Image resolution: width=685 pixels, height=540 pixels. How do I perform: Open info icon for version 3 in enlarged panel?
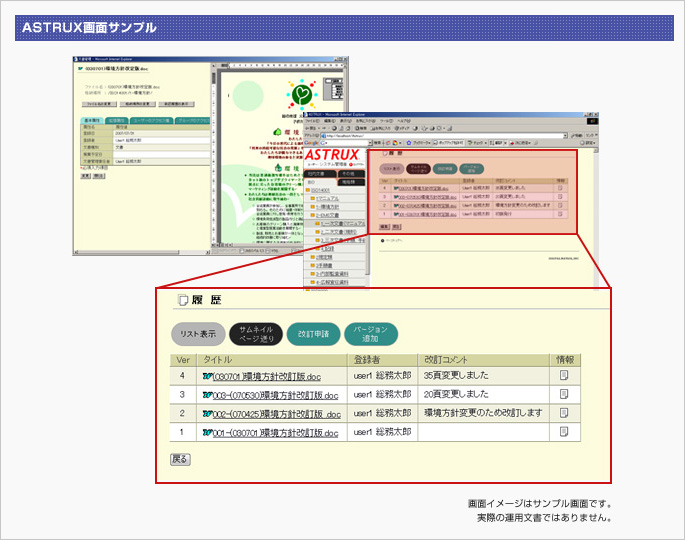point(564,394)
